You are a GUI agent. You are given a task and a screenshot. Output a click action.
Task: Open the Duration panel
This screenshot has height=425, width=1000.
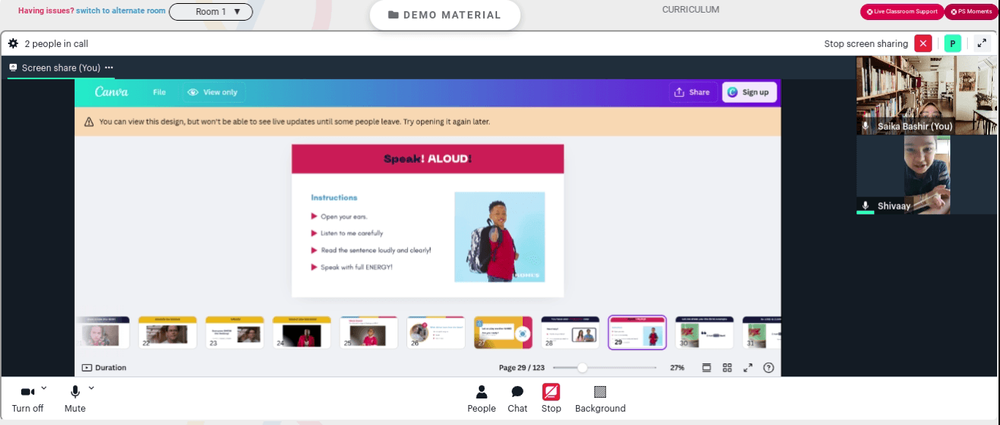104,368
